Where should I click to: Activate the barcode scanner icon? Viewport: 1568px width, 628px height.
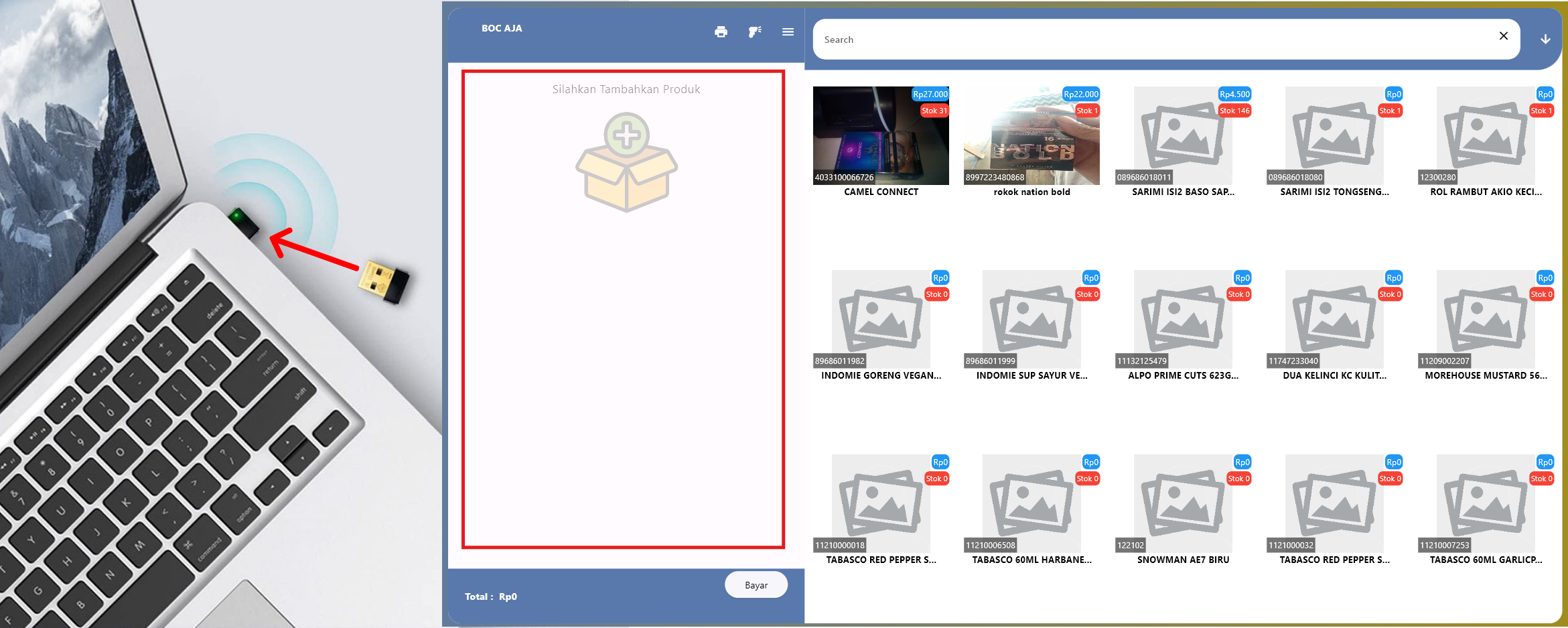[755, 32]
